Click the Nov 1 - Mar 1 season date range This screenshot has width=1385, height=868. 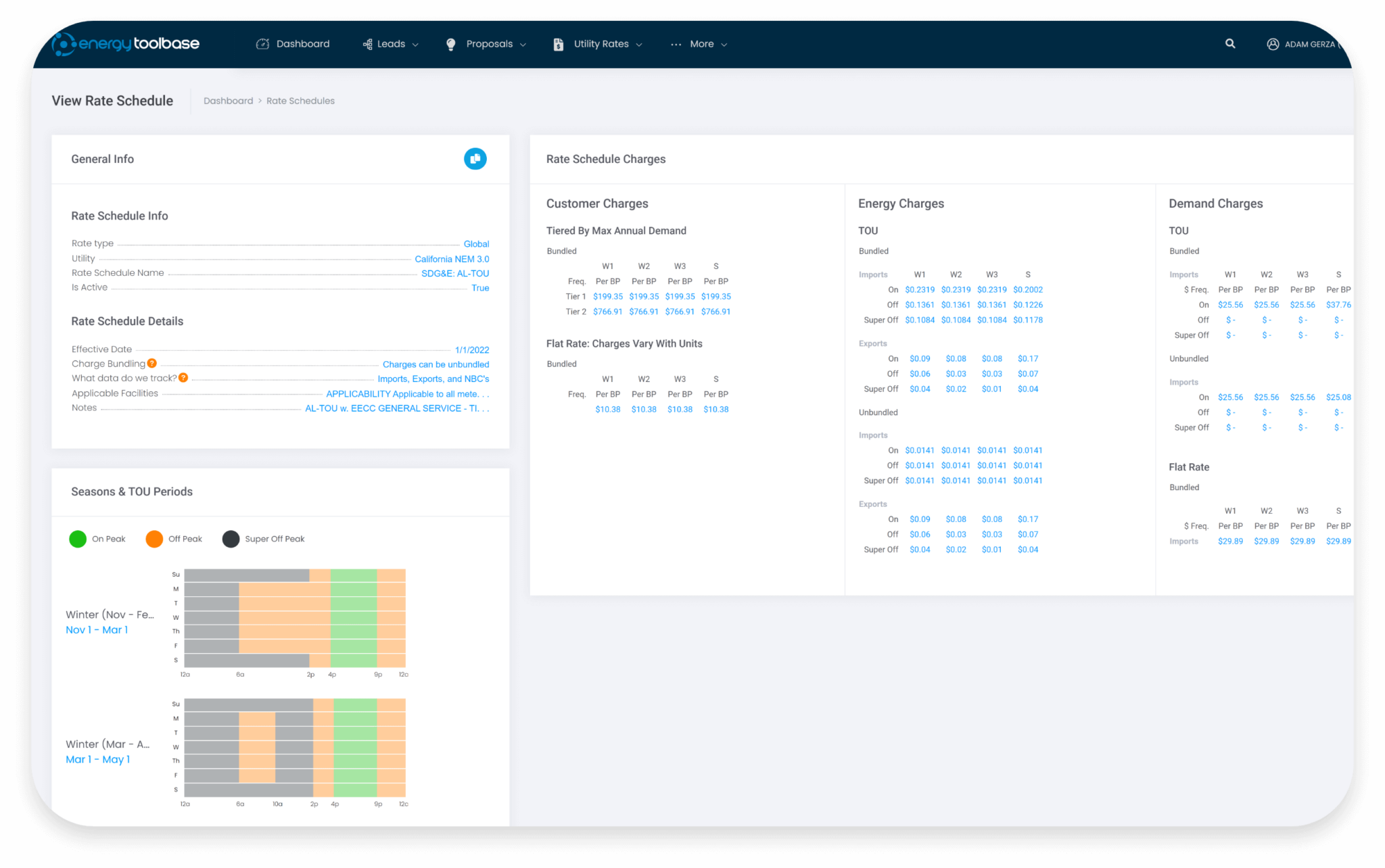point(97,629)
